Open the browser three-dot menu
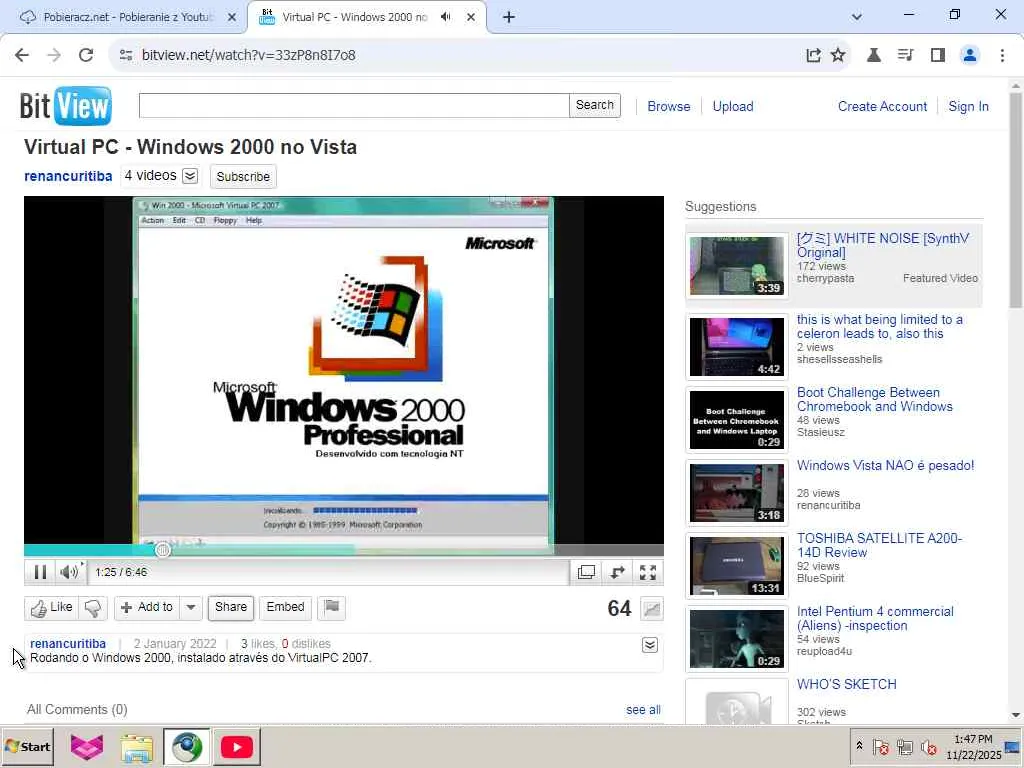 pos(1002,55)
